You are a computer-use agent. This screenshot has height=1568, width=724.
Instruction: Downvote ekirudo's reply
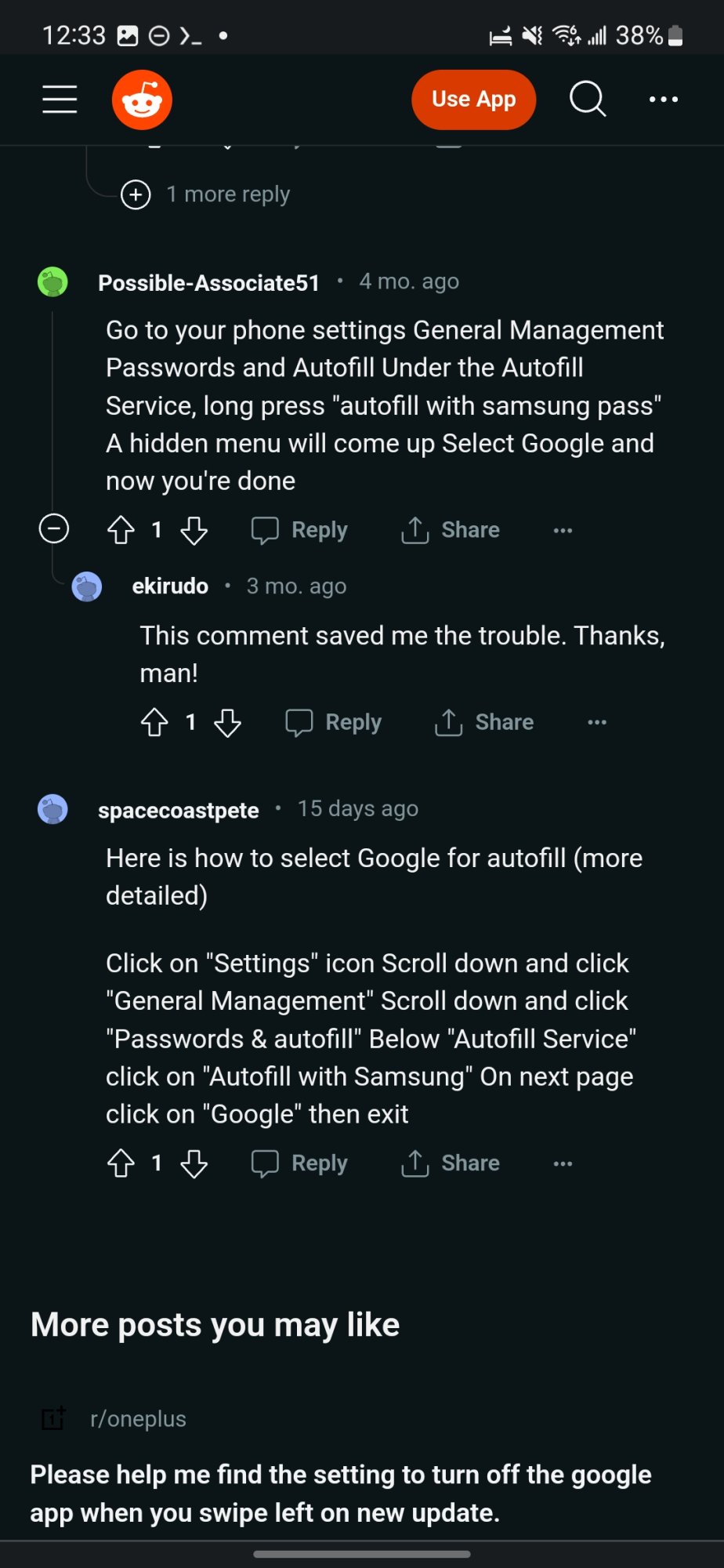coord(227,722)
